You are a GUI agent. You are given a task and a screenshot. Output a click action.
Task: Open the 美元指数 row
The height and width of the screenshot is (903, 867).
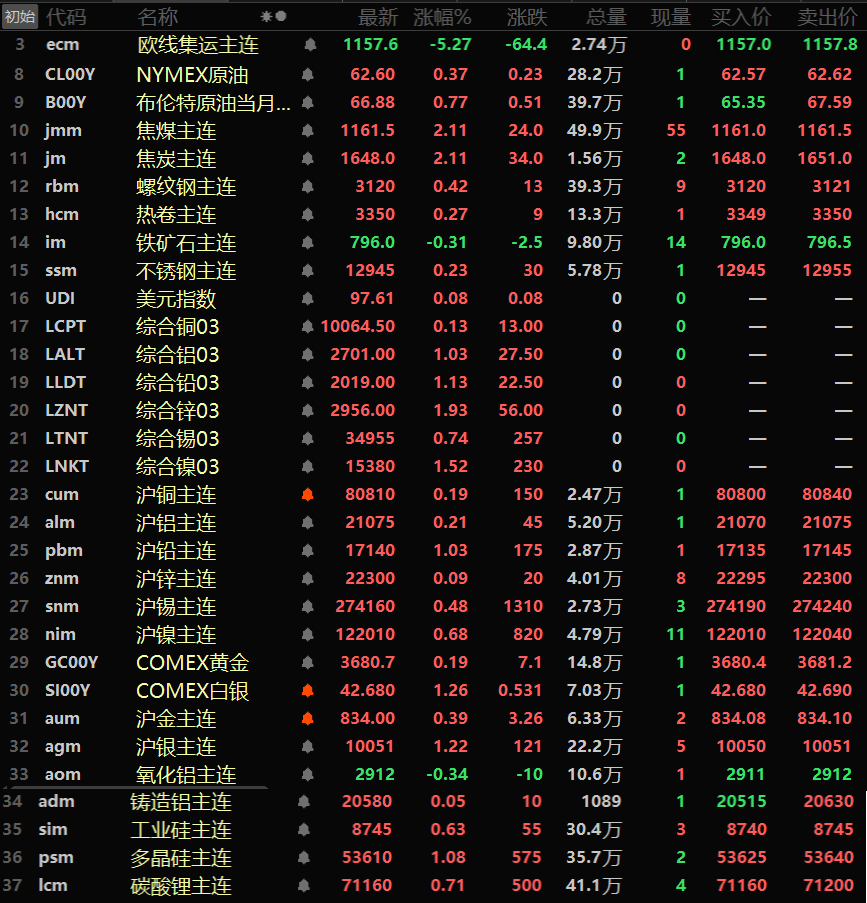176,299
